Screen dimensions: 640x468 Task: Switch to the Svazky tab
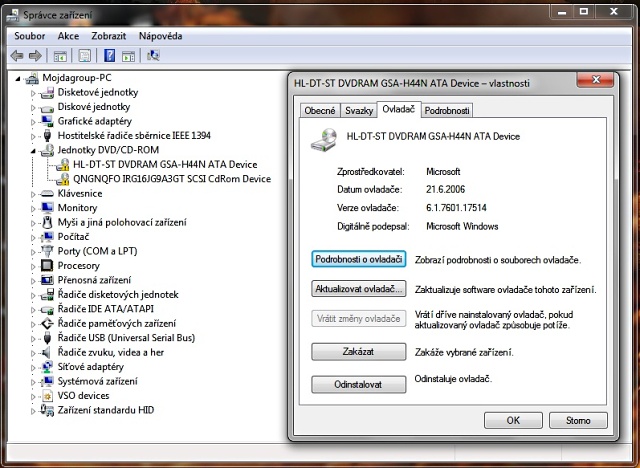coord(359,111)
